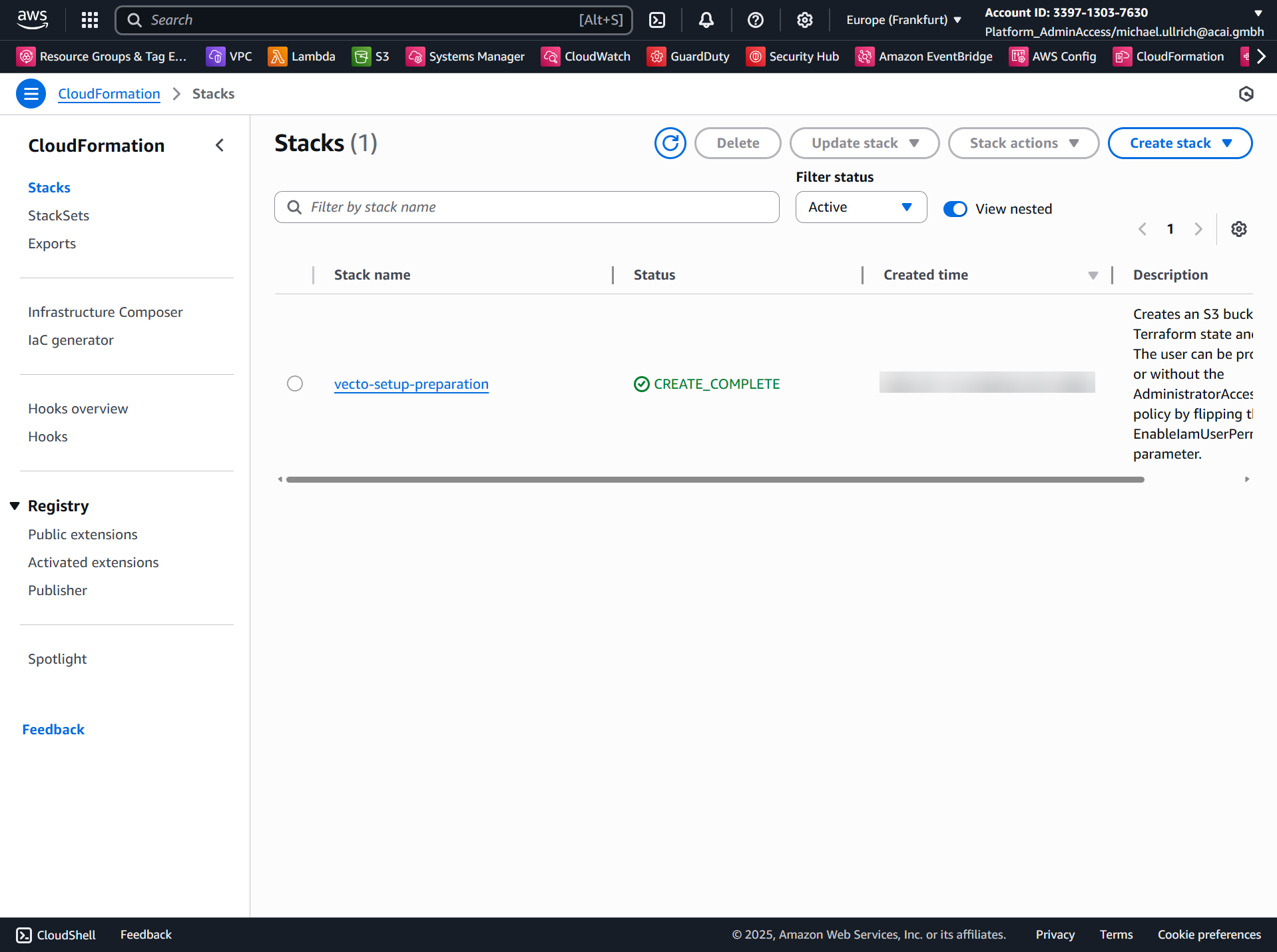1277x952 pixels.
Task: Open Cookie preferences in footer
Action: [1209, 935]
